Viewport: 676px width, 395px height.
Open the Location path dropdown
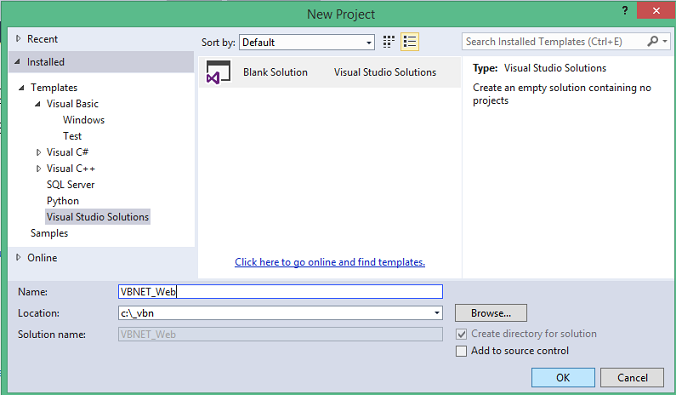pyautogui.click(x=437, y=313)
